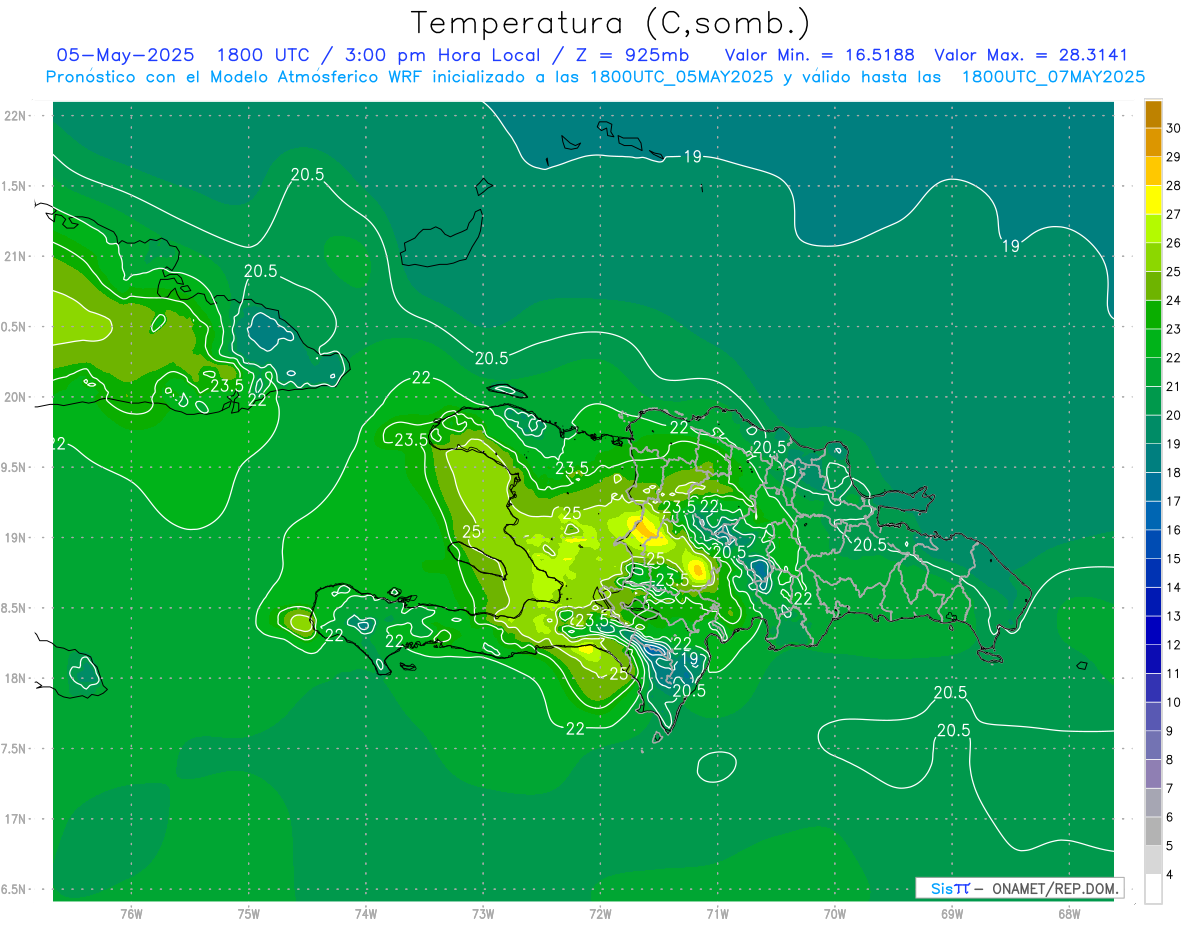Click the '73W' longitude axis label

pyautogui.click(x=483, y=913)
